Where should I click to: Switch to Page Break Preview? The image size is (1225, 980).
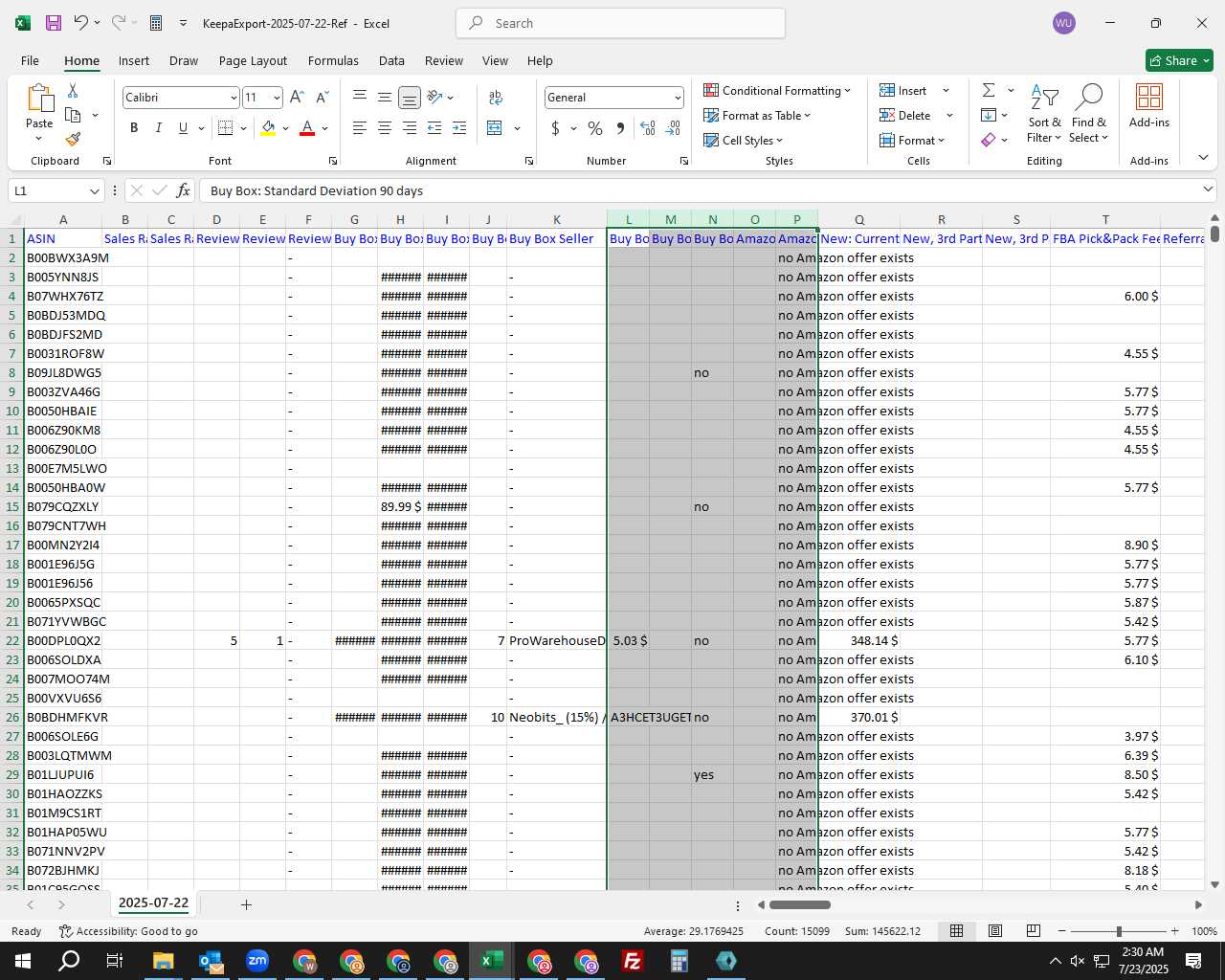1033,930
